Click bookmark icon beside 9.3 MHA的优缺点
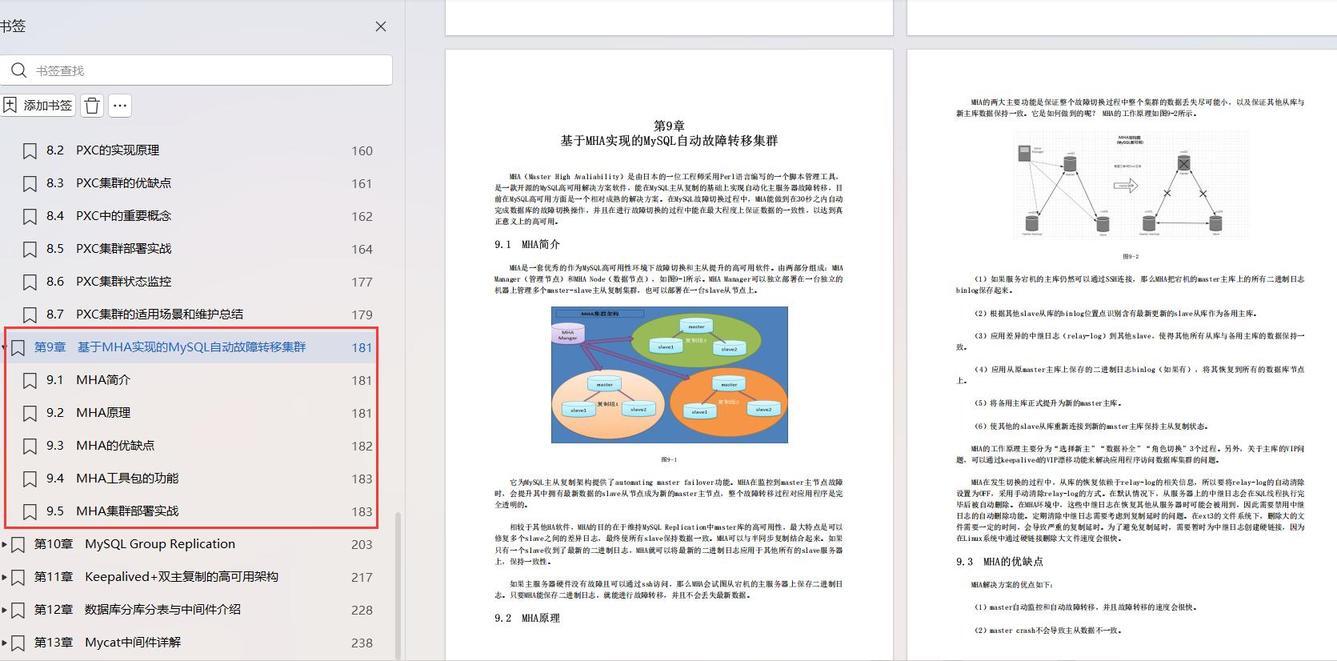 point(30,446)
